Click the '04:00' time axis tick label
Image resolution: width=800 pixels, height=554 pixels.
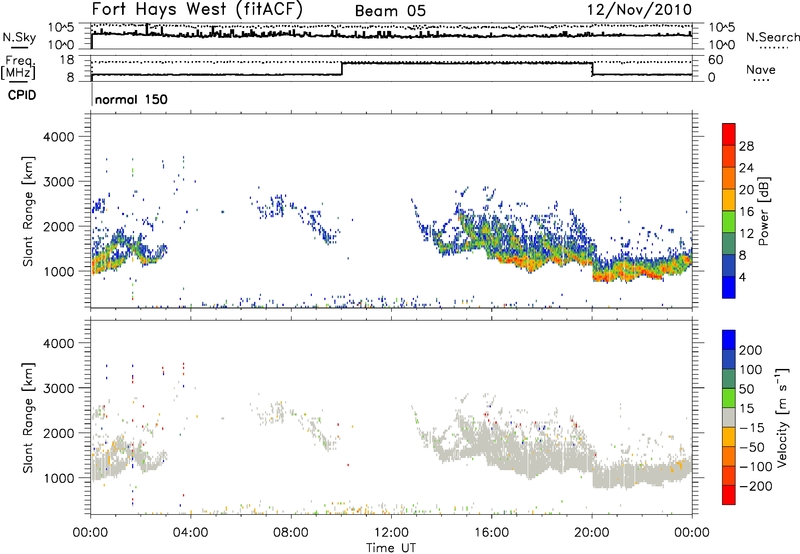click(x=191, y=533)
